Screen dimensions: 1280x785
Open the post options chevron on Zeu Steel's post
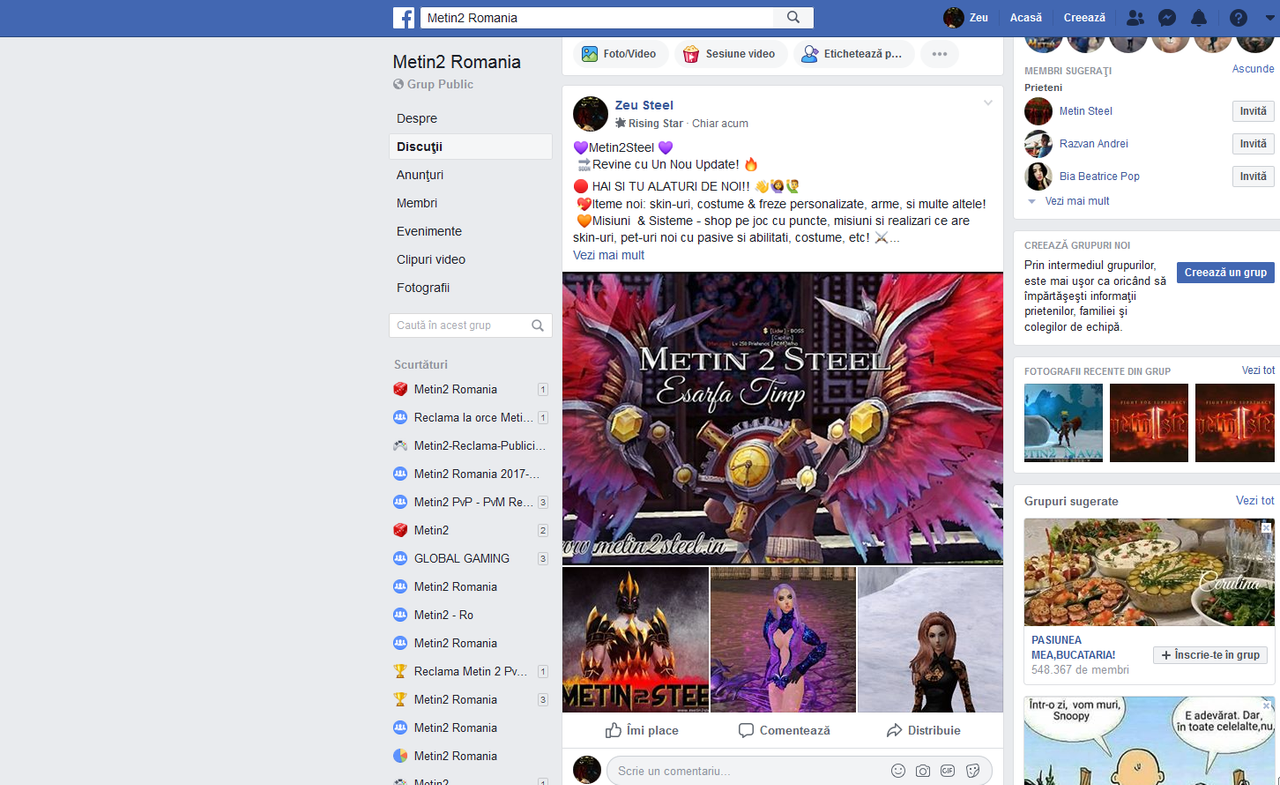click(988, 102)
